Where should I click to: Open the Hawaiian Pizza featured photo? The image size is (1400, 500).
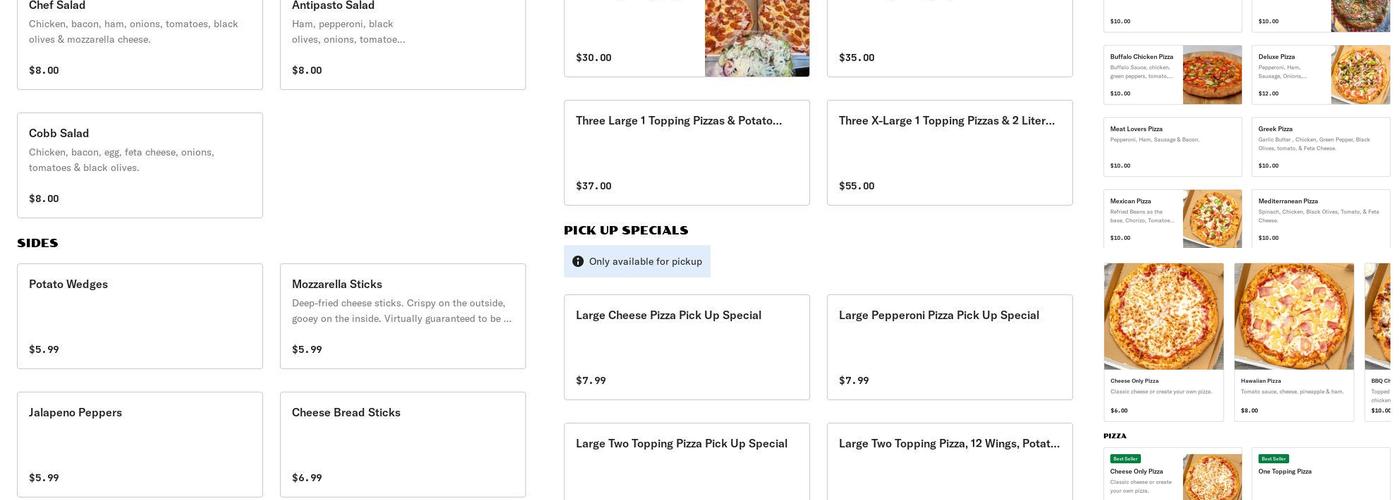click(x=1294, y=317)
